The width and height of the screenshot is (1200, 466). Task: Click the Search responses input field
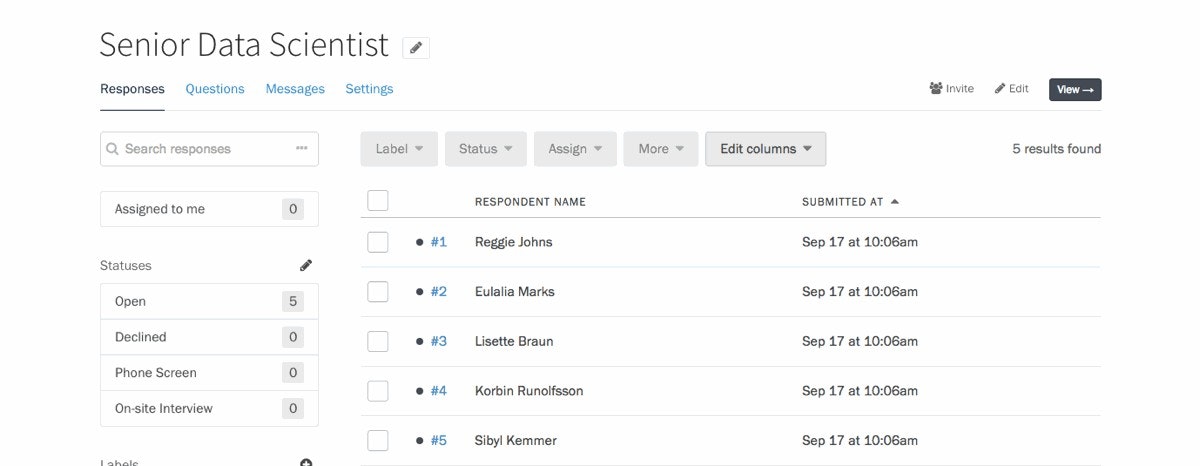[205, 149]
